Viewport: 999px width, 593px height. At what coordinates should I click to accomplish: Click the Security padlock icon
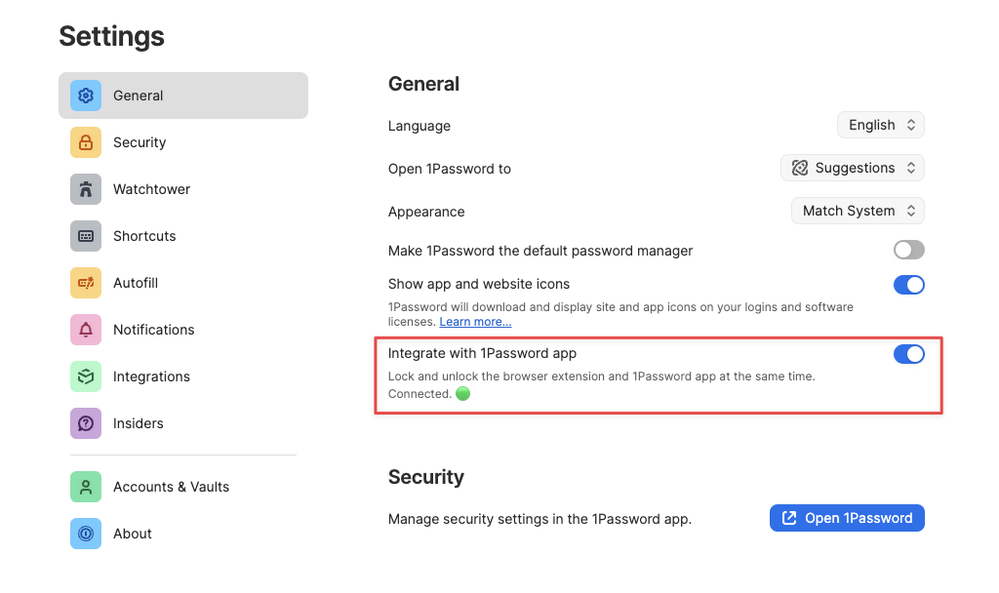click(x=86, y=143)
